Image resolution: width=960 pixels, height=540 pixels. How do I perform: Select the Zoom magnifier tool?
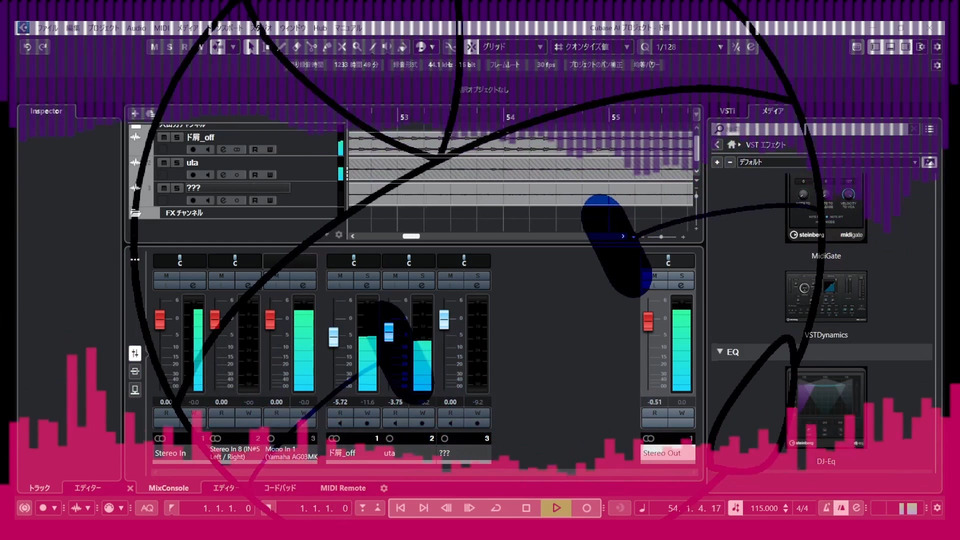pos(357,47)
